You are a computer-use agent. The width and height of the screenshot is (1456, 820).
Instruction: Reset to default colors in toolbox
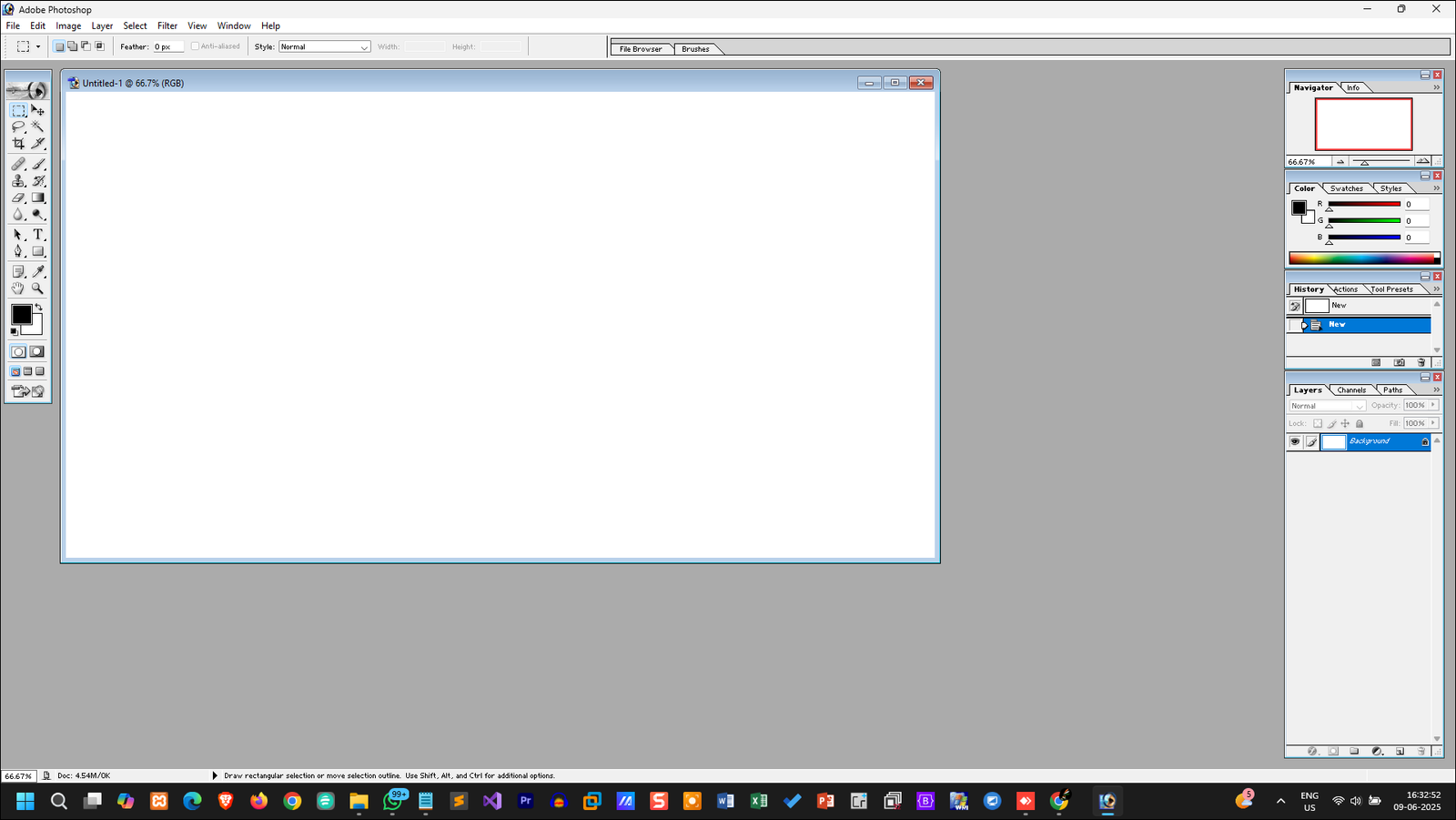14,331
